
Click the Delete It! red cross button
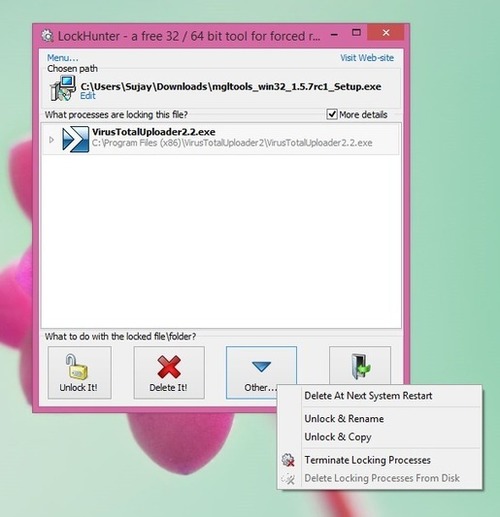coord(169,372)
